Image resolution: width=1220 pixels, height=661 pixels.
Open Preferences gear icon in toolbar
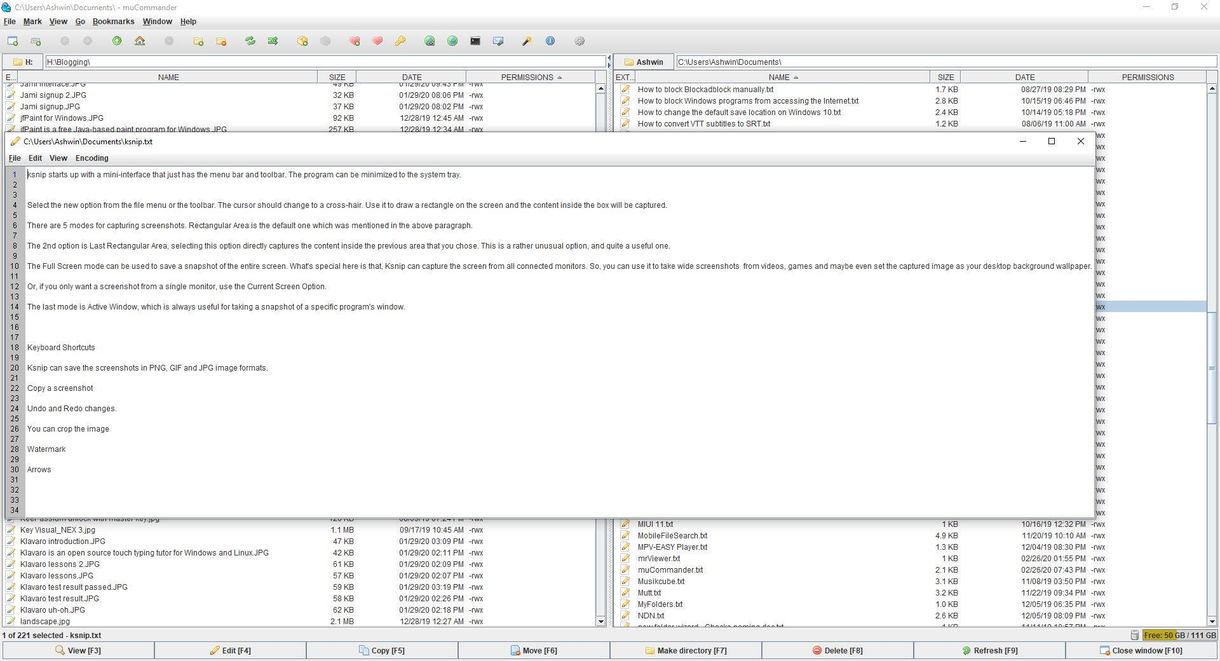[579, 41]
